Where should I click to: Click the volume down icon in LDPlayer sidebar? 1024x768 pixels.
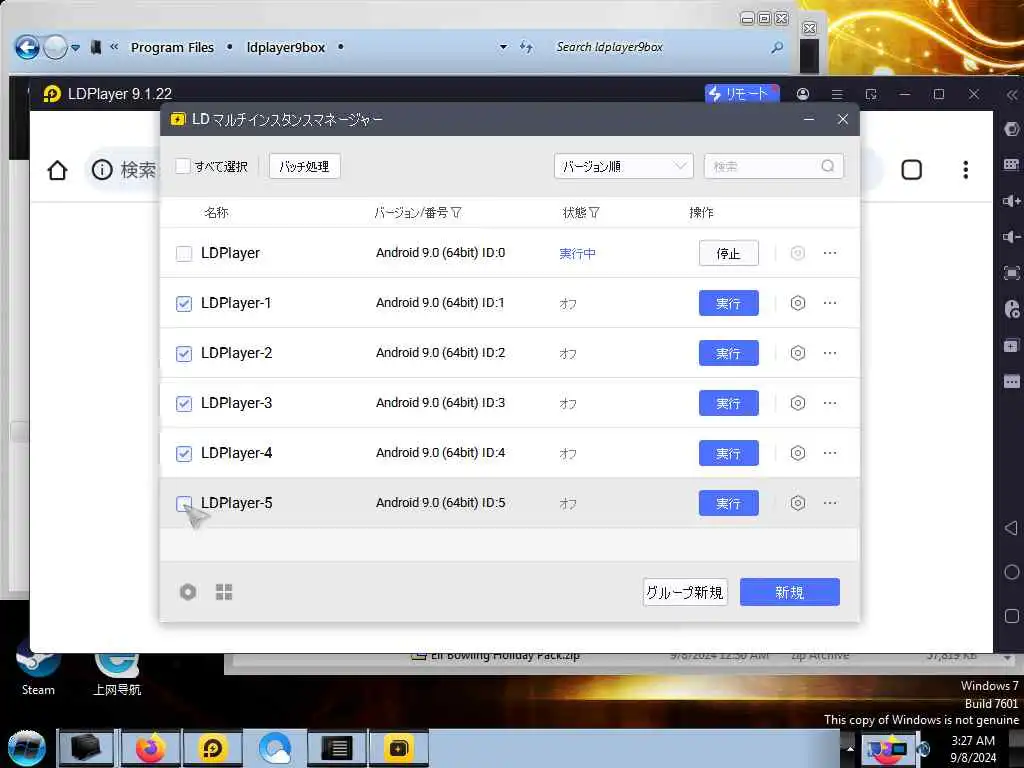coord(1012,236)
